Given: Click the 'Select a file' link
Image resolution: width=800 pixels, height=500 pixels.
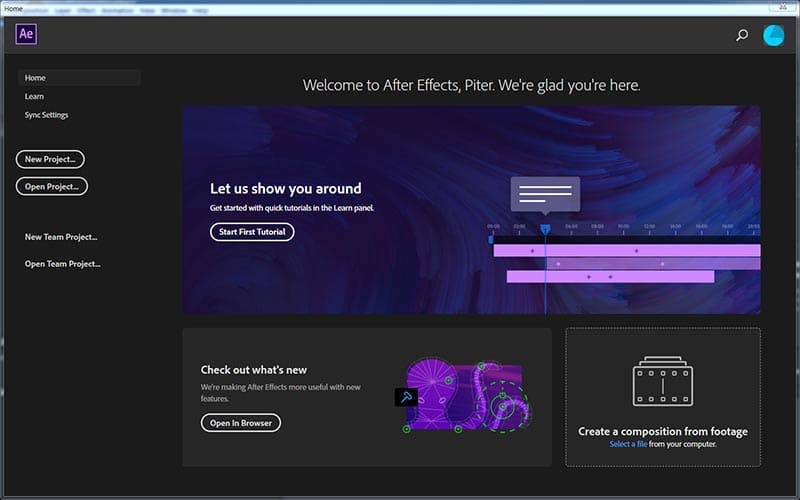Looking at the screenshot, I should tap(628, 444).
